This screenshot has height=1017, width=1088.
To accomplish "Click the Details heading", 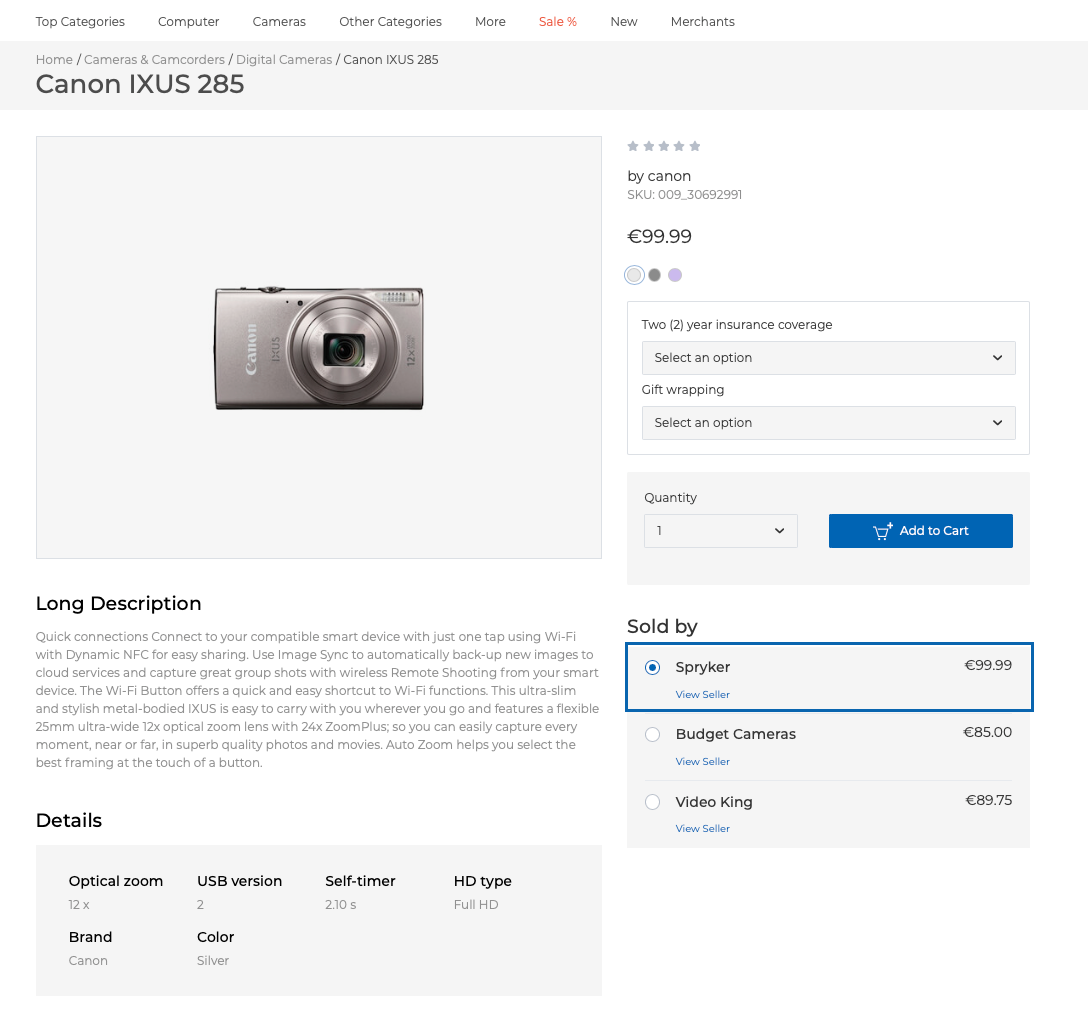I will [x=69, y=821].
